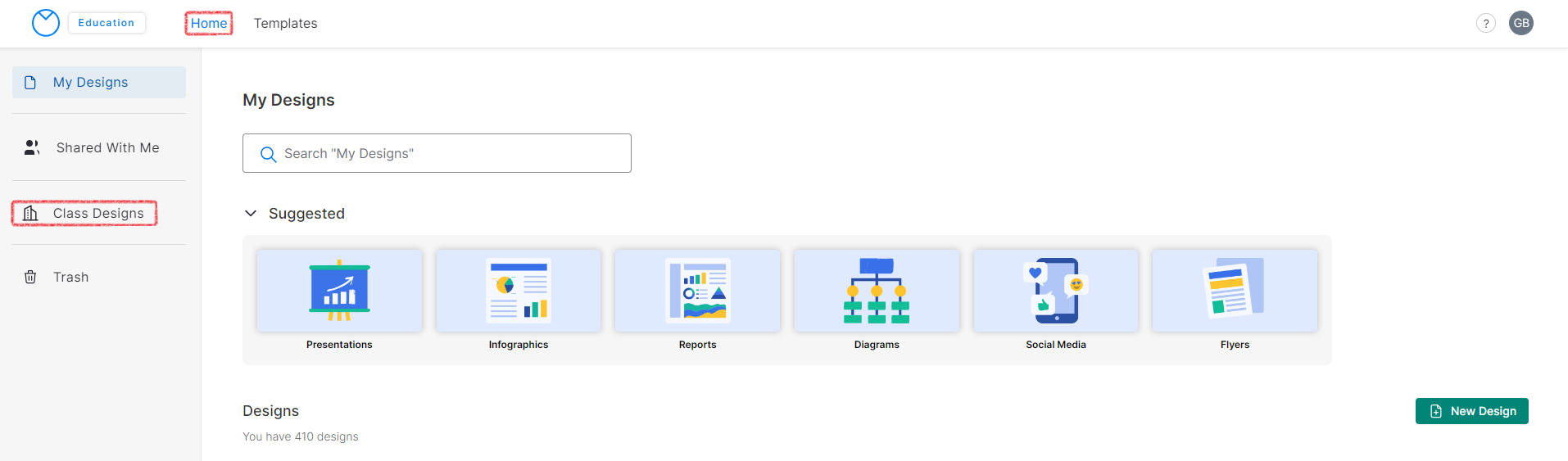The width and height of the screenshot is (1568, 461).
Task: Choose the Infographics thumbnail
Action: pos(519,291)
